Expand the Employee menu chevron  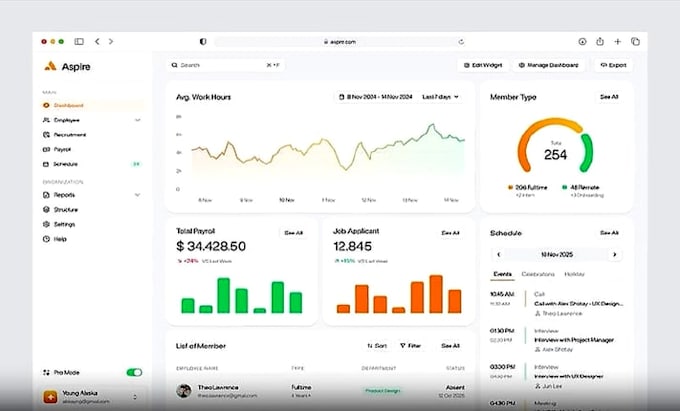click(137, 120)
